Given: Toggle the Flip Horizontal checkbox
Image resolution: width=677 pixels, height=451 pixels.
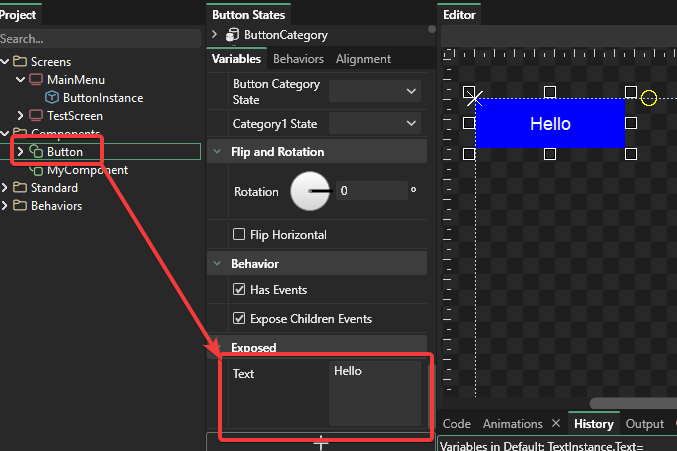Looking at the screenshot, I should pos(239,235).
